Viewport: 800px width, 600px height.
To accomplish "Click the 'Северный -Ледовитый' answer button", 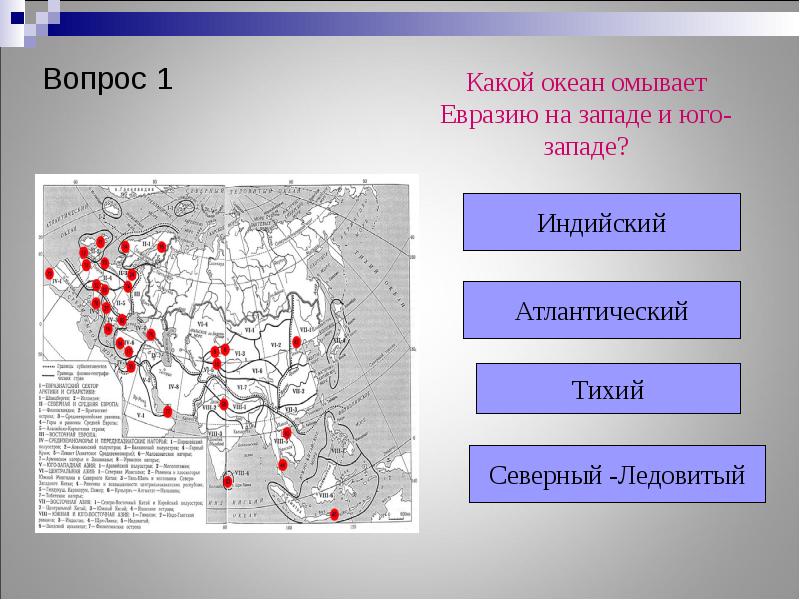I will tap(616, 474).
